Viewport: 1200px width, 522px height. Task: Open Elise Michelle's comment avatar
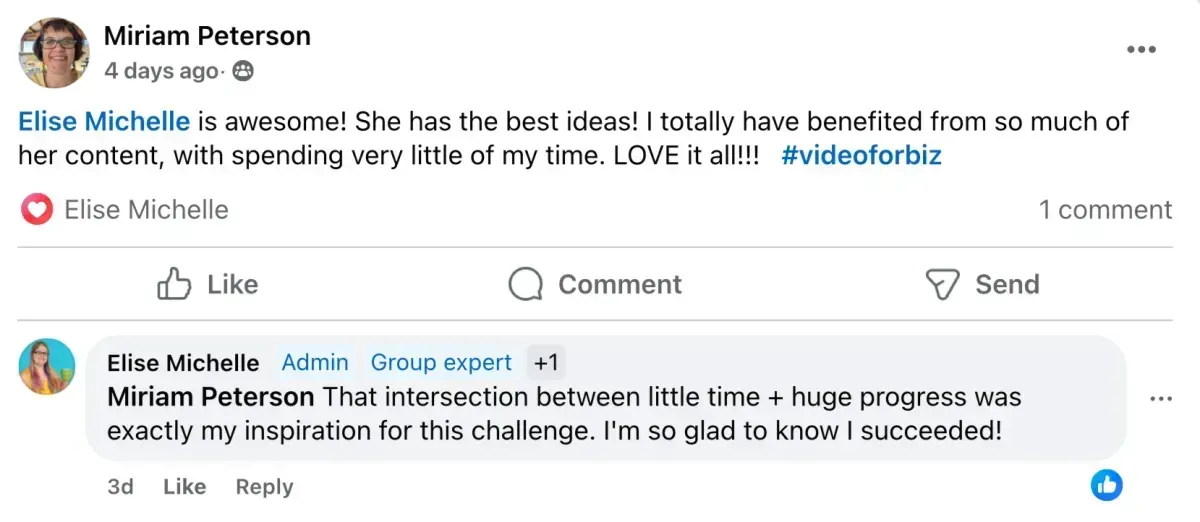[47, 366]
